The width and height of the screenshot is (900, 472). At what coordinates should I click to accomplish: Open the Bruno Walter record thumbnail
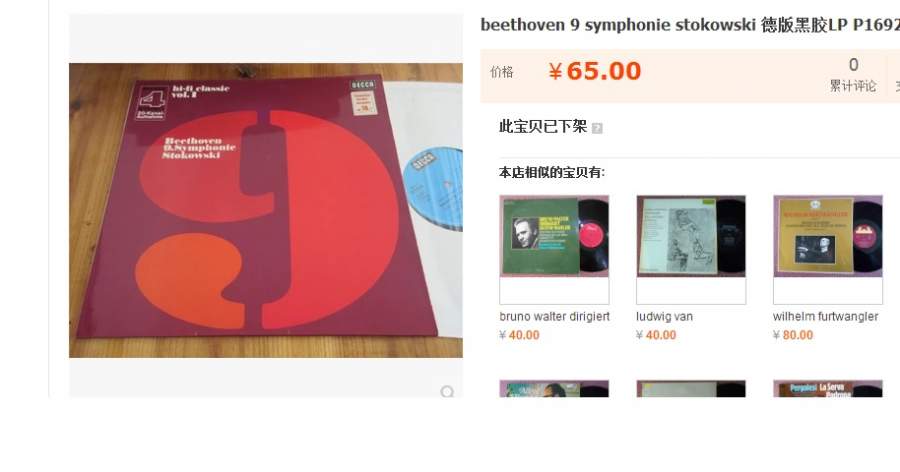[x=554, y=236]
